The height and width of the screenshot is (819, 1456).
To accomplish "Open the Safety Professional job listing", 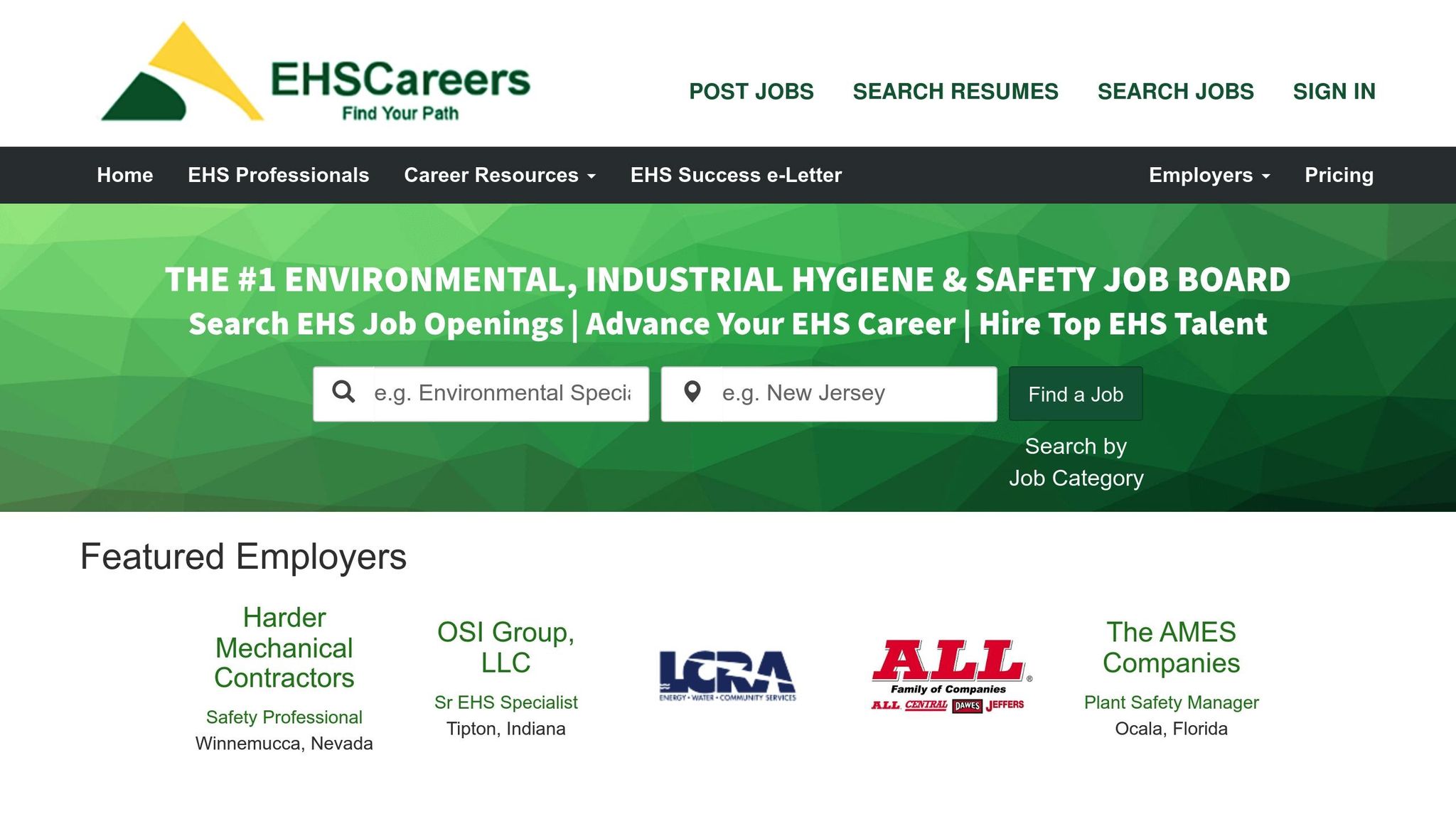I will (284, 717).
